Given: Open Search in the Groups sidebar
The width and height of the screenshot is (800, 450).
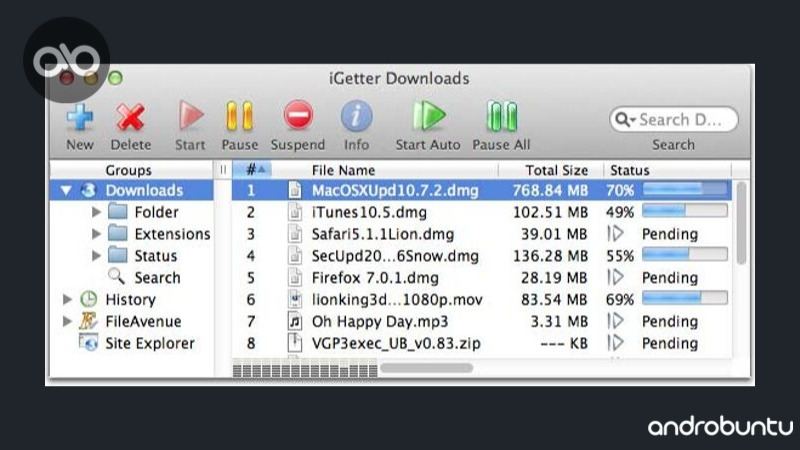Looking at the screenshot, I should tap(157, 278).
